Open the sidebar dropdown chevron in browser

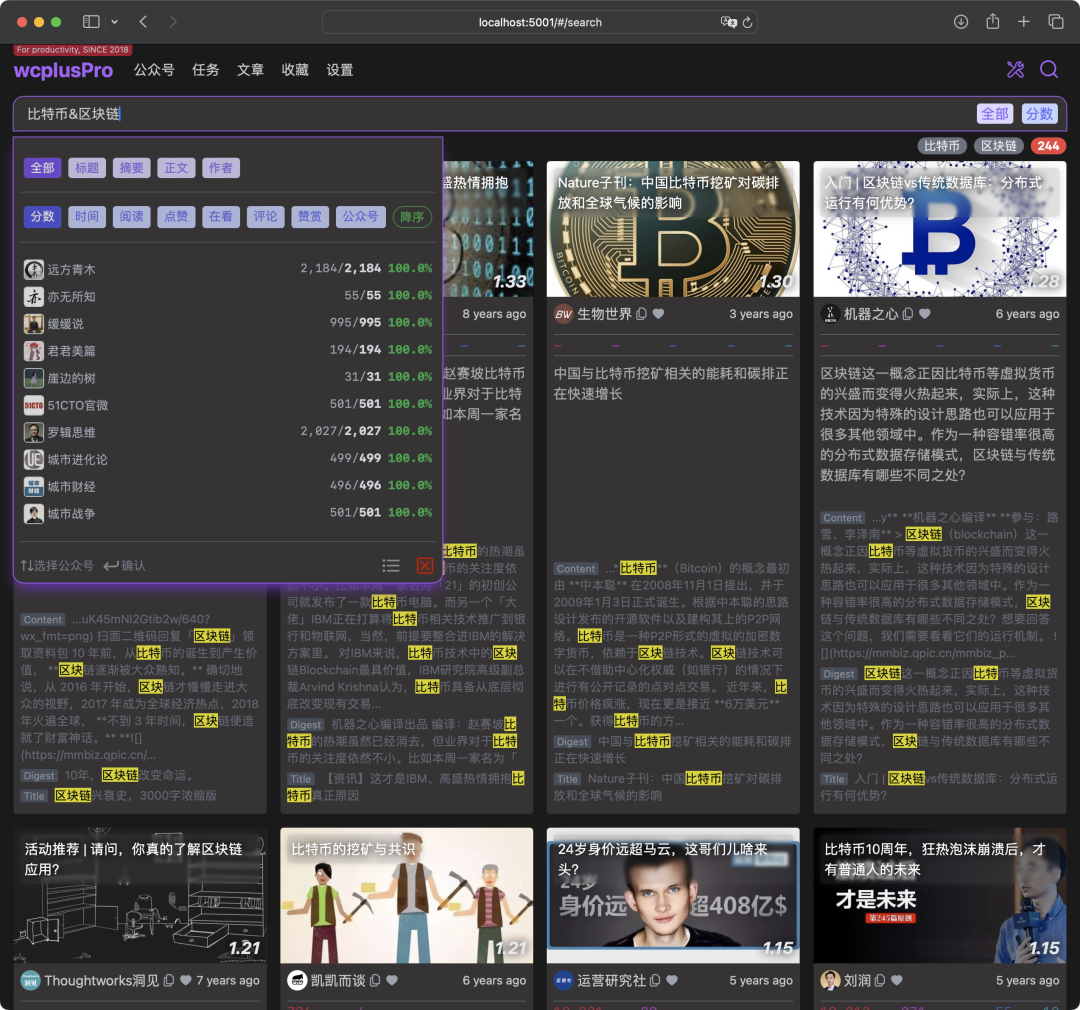[x=114, y=22]
